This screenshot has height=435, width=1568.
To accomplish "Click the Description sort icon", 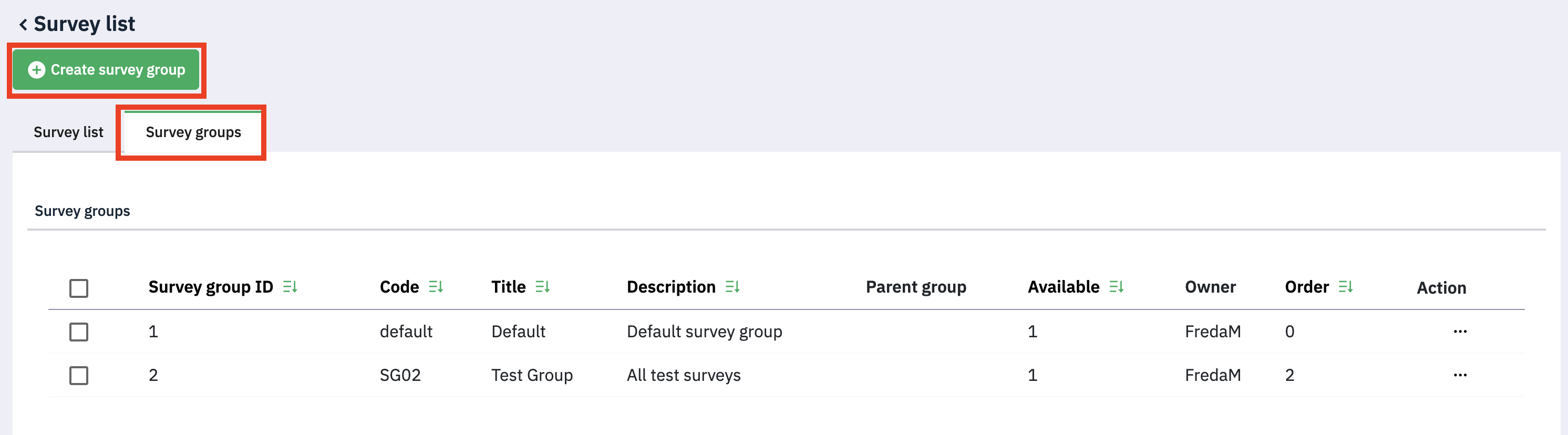I will click(x=733, y=286).
